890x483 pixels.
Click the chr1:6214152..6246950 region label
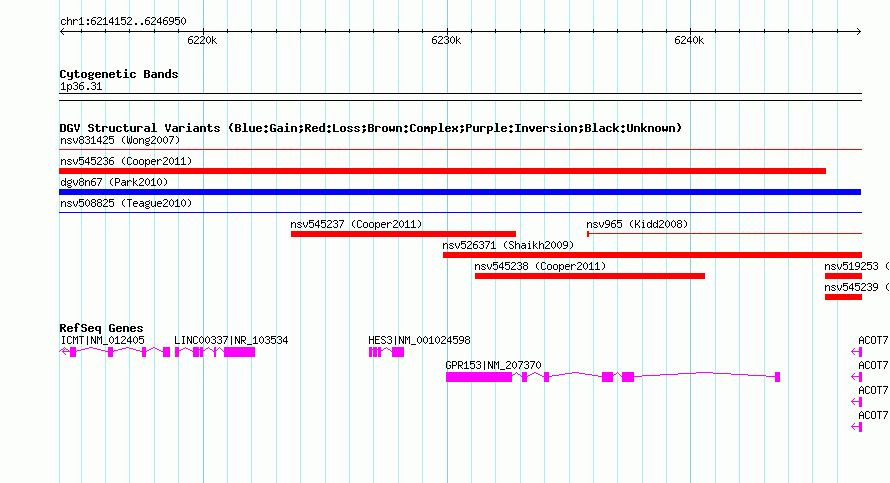click(x=123, y=22)
